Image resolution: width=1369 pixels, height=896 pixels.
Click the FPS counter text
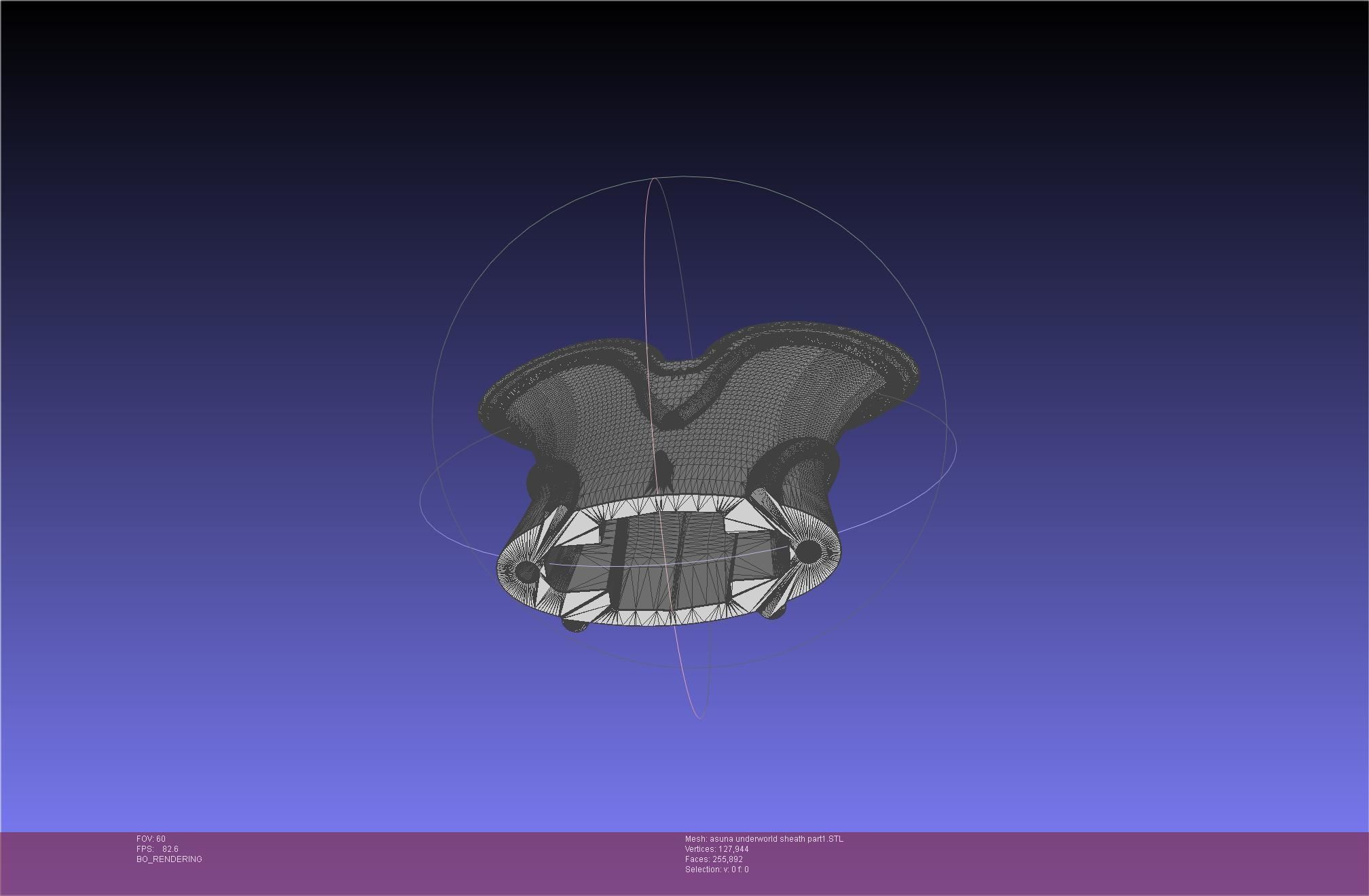pos(157,848)
